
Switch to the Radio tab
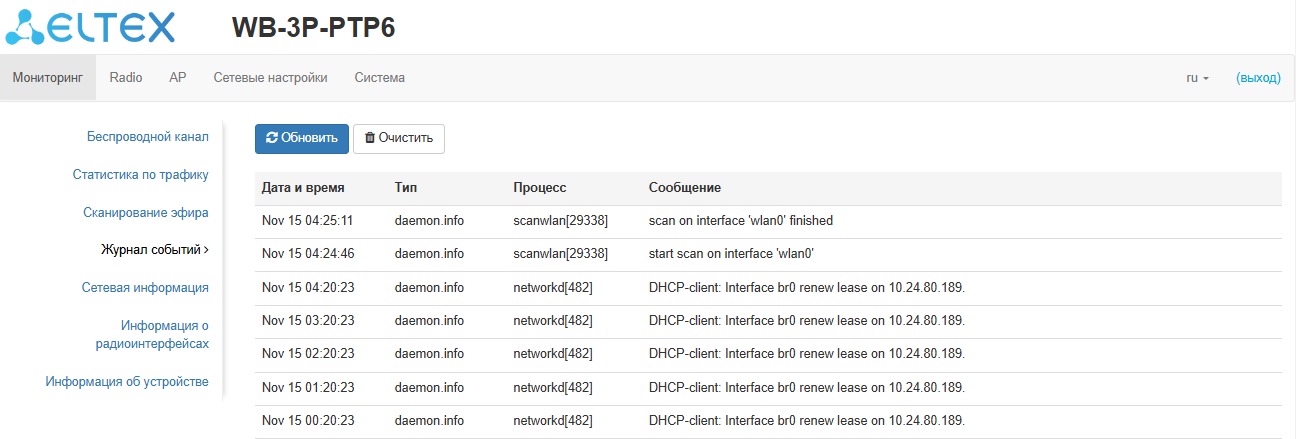126,78
